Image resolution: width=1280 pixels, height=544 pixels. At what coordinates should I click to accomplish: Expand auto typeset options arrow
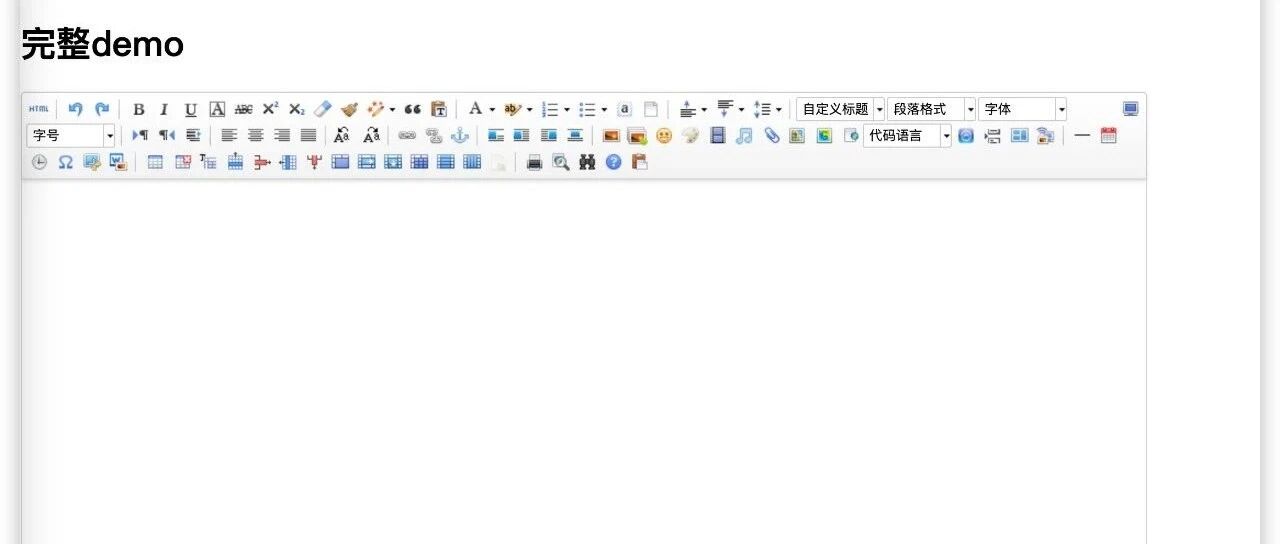pyautogui.click(x=392, y=109)
